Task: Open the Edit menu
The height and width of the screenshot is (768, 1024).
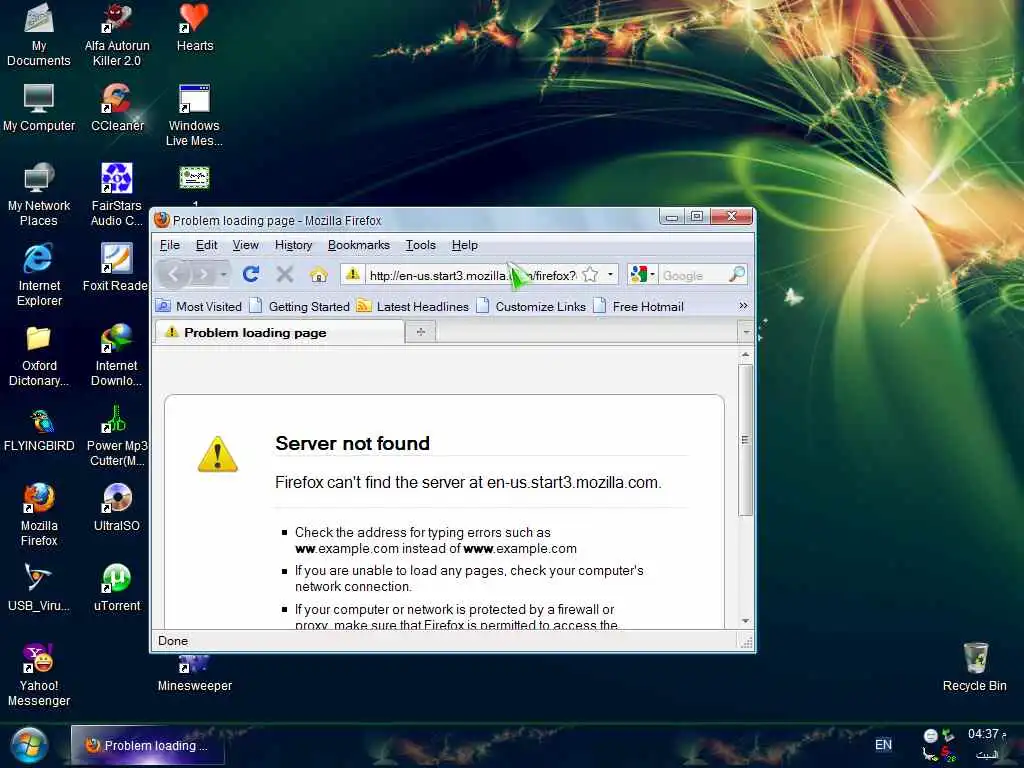Action: tap(206, 245)
